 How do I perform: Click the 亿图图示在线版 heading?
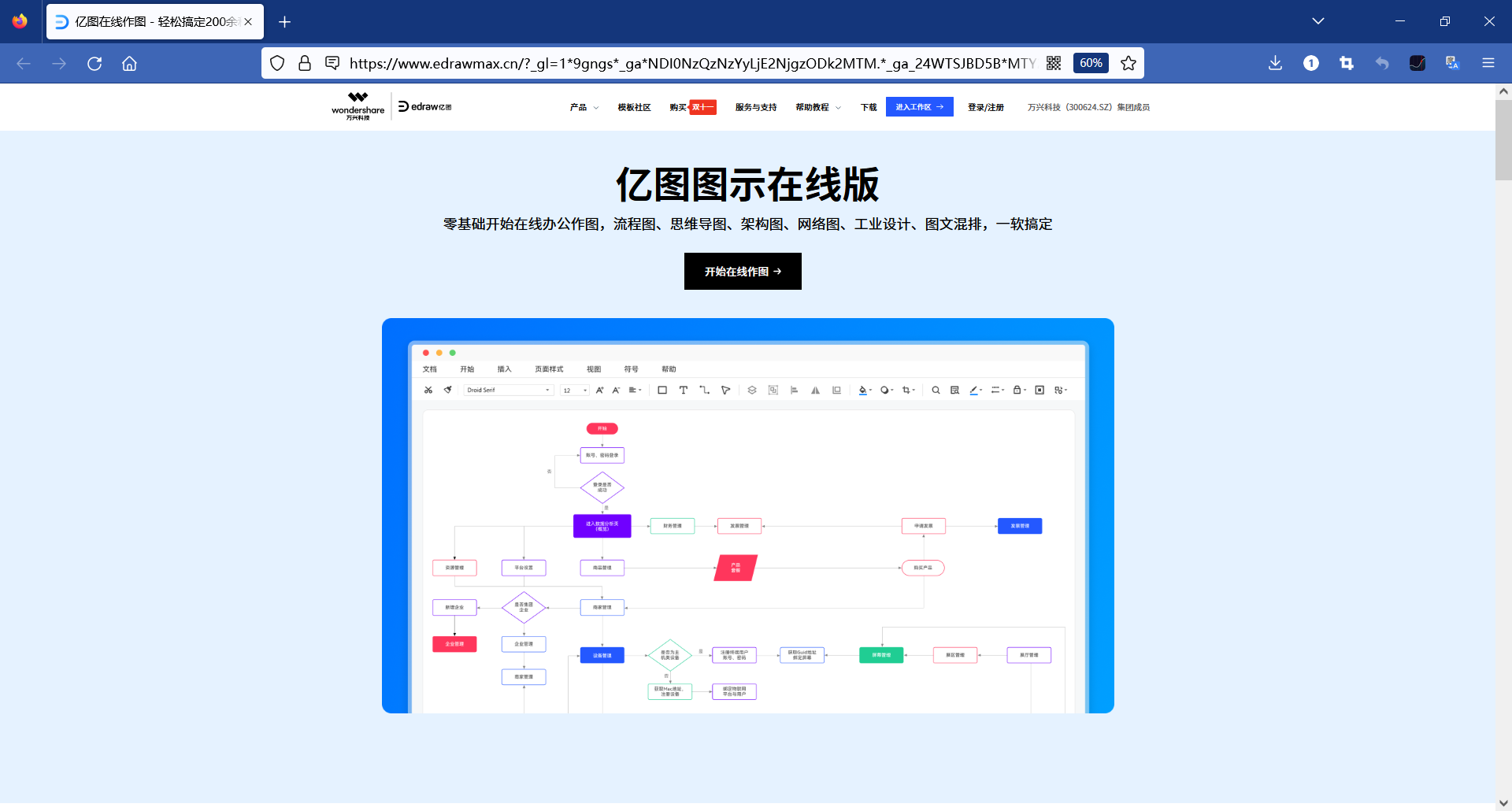pyautogui.click(x=747, y=185)
